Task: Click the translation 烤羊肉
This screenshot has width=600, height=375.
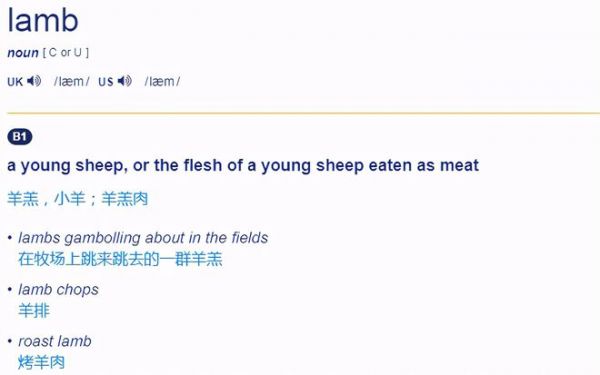Action: (x=42, y=362)
